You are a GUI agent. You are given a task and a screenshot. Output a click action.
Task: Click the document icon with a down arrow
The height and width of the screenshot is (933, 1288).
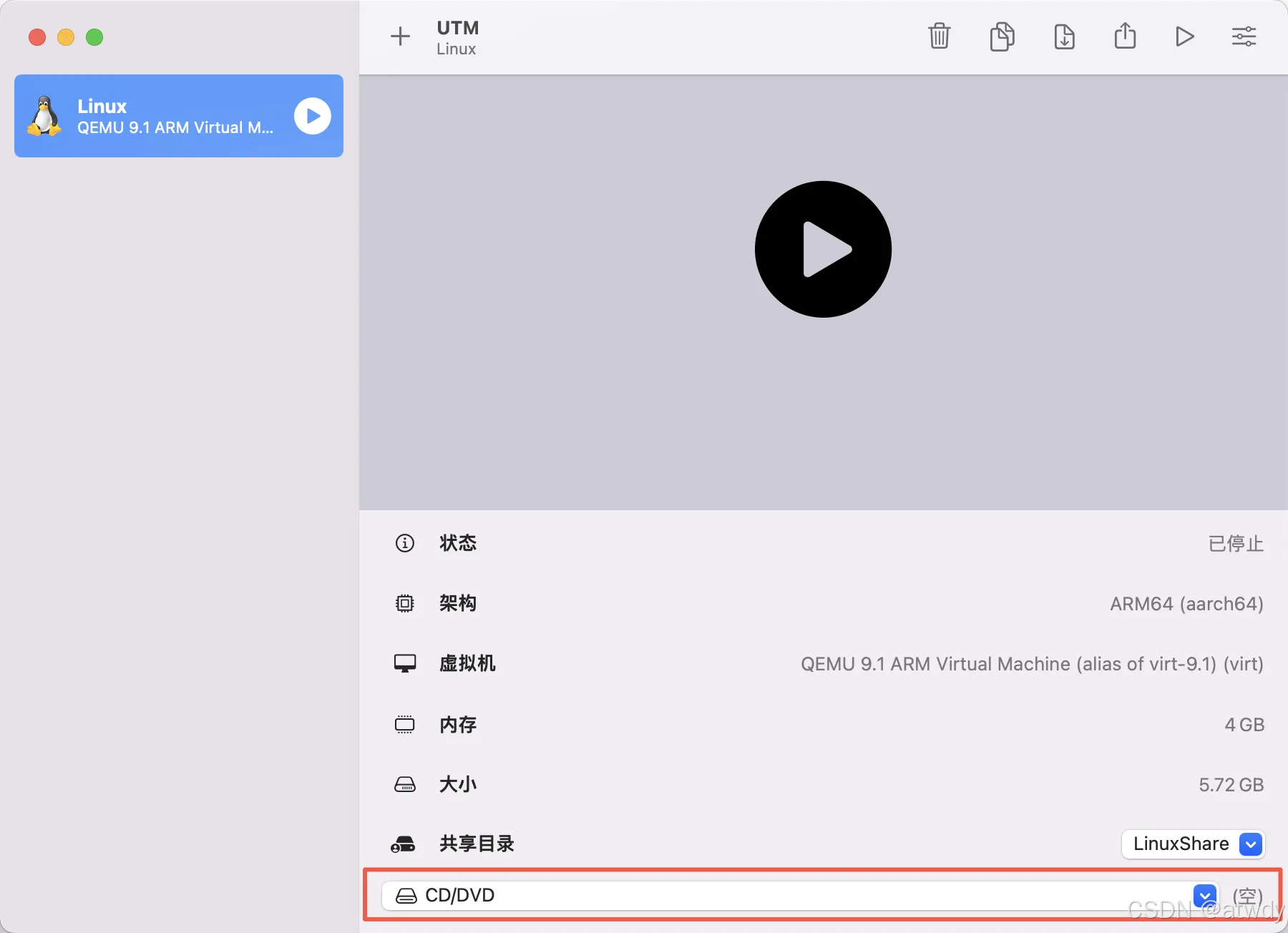point(1064,36)
